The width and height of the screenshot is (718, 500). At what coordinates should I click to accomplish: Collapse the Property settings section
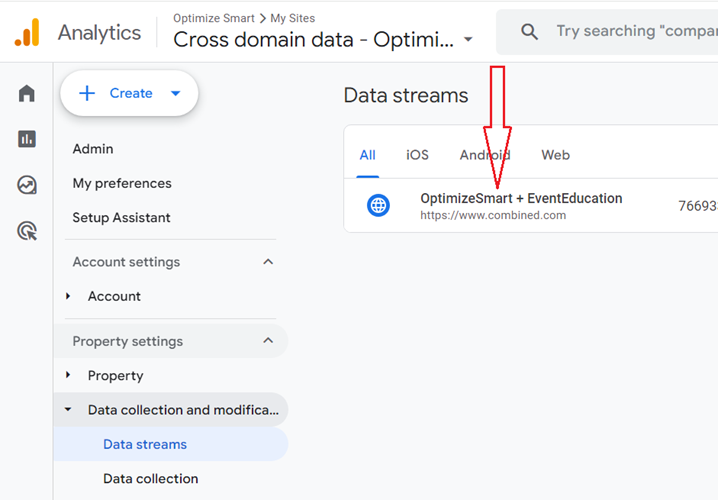click(x=268, y=341)
